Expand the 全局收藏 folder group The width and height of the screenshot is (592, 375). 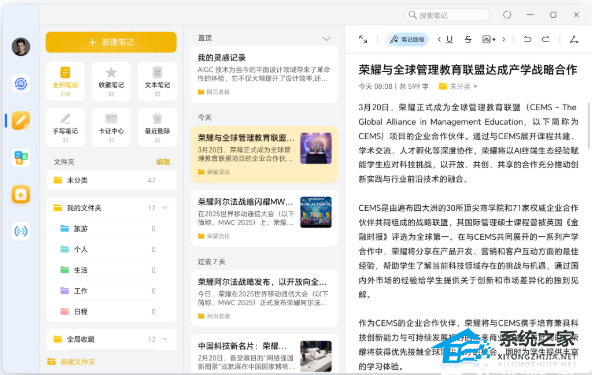165,339
